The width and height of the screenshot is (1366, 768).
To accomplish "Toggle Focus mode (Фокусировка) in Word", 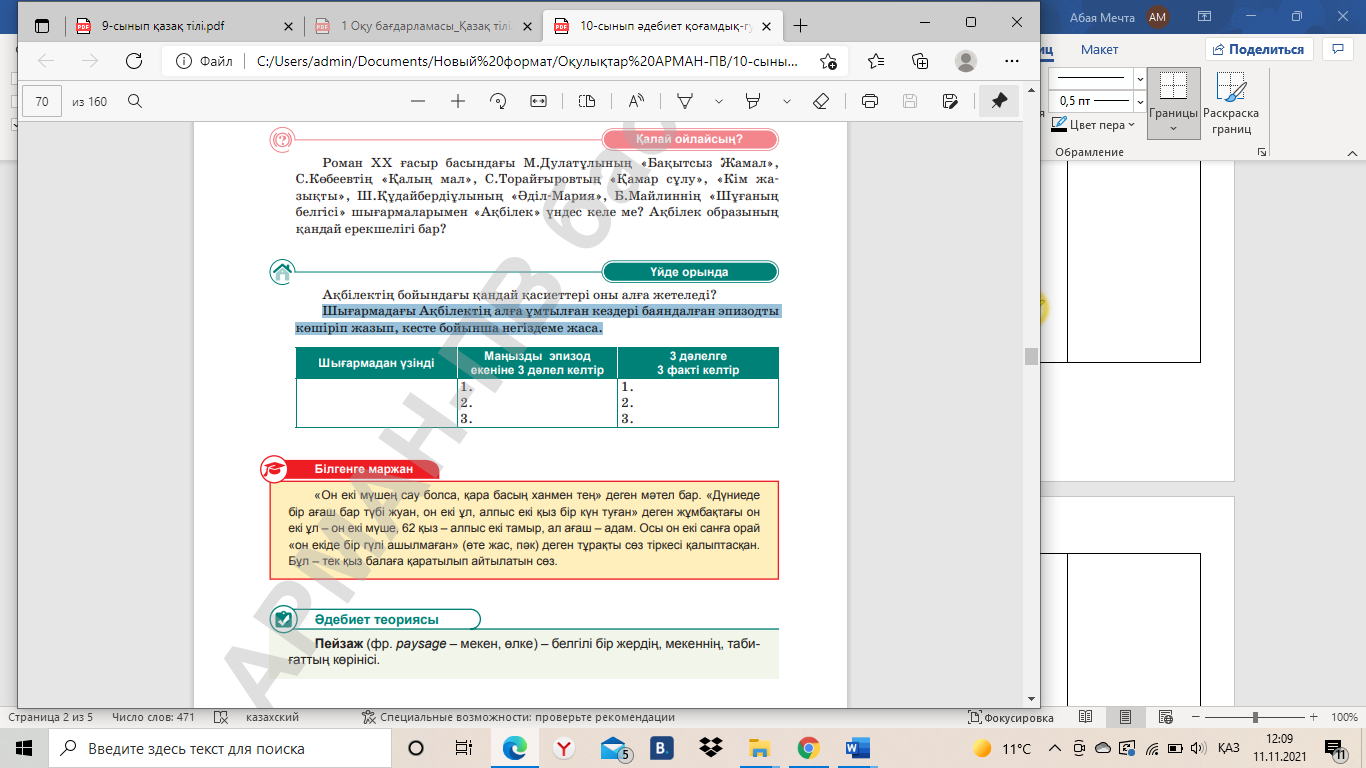I will pos(1011,717).
